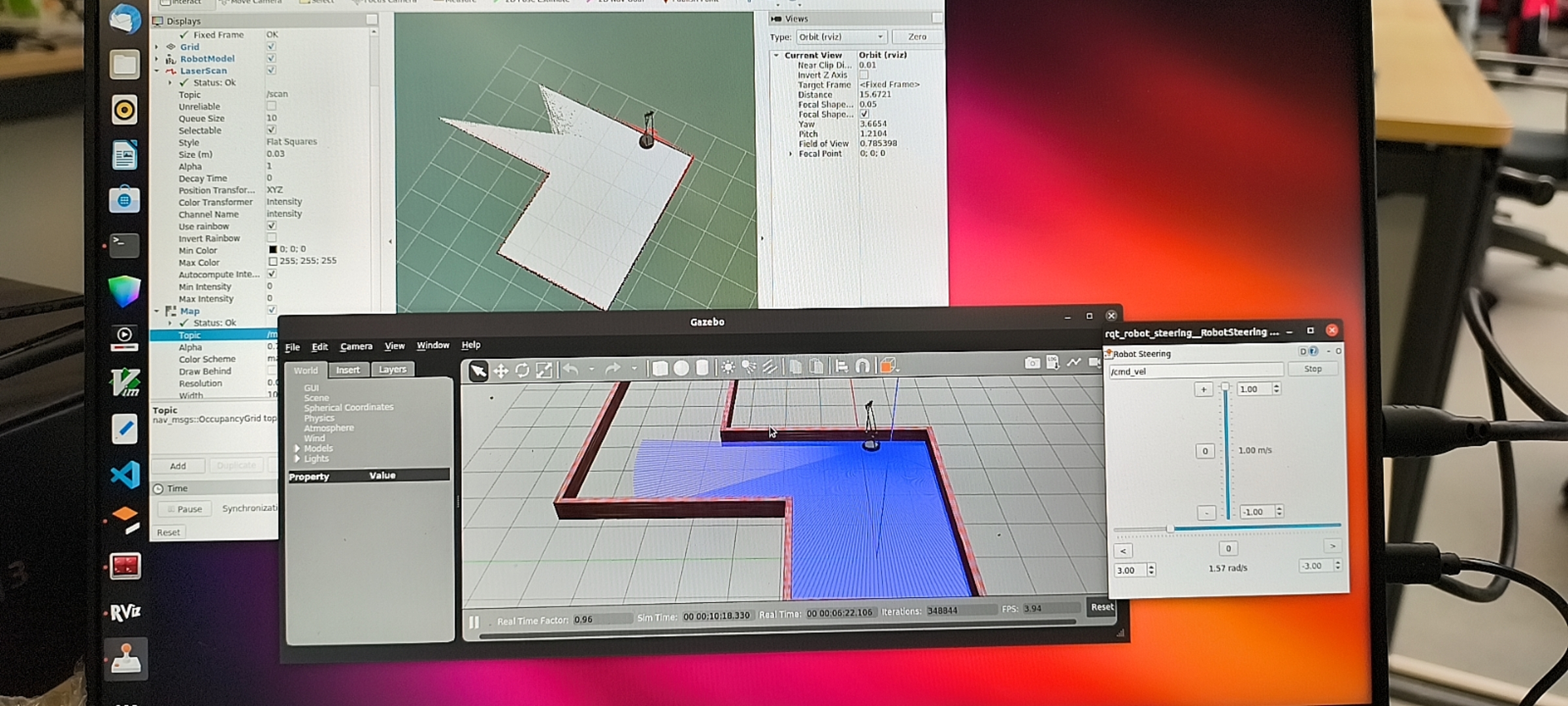1568x706 pixels.
Task: Add a spot light in Gazebo
Action: coord(749,367)
